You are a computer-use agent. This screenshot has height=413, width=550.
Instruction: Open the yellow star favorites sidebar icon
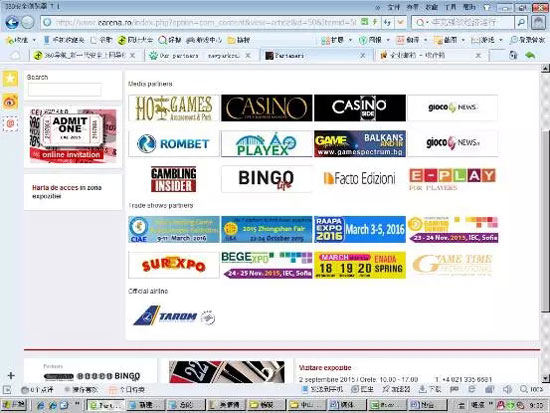point(10,78)
